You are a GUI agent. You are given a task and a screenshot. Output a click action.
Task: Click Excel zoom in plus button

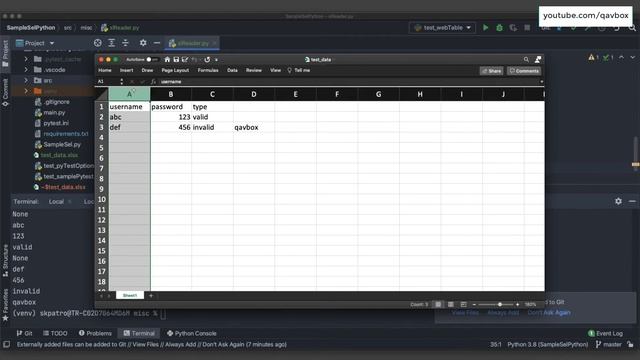[x=517, y=304]
